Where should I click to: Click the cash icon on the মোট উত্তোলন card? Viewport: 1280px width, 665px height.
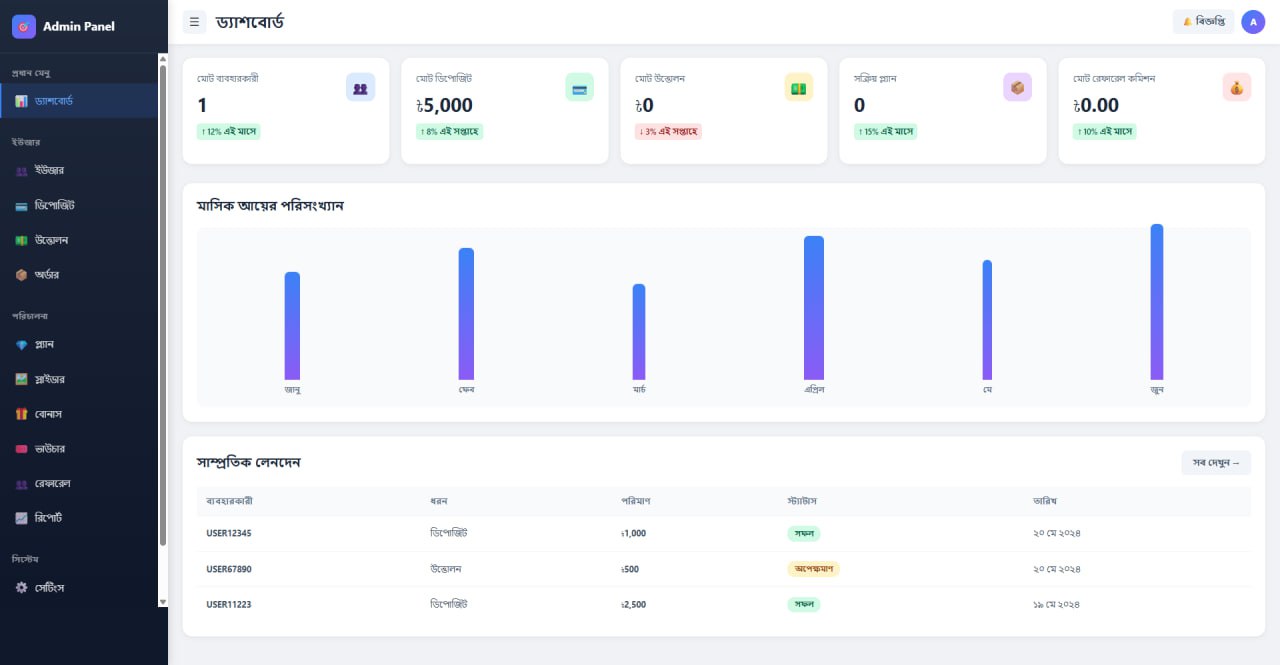(798, 88)
